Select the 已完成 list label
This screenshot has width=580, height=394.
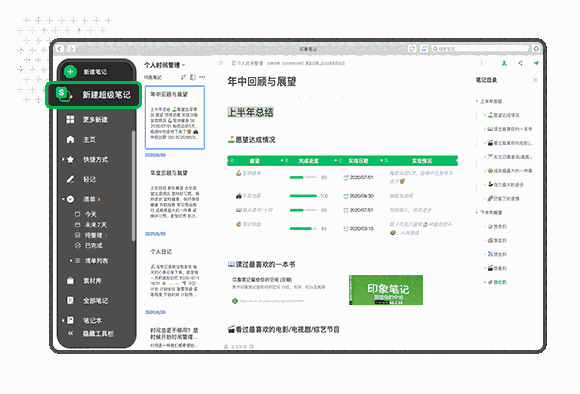(x=94, y=245)
